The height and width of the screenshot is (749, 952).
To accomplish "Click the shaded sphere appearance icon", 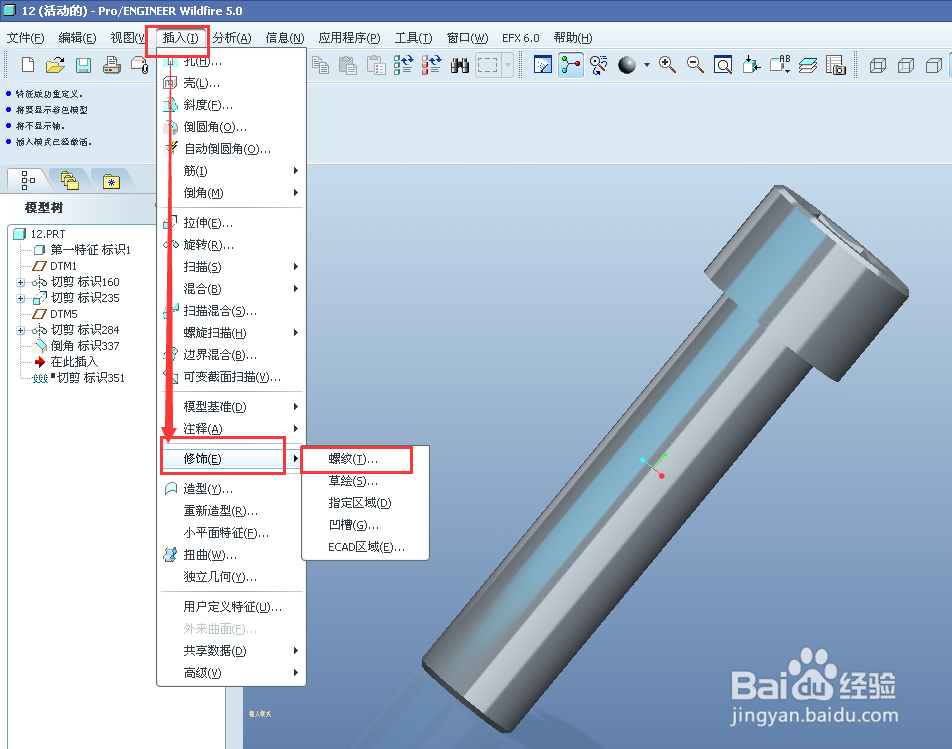I will (x=627, y=64).
